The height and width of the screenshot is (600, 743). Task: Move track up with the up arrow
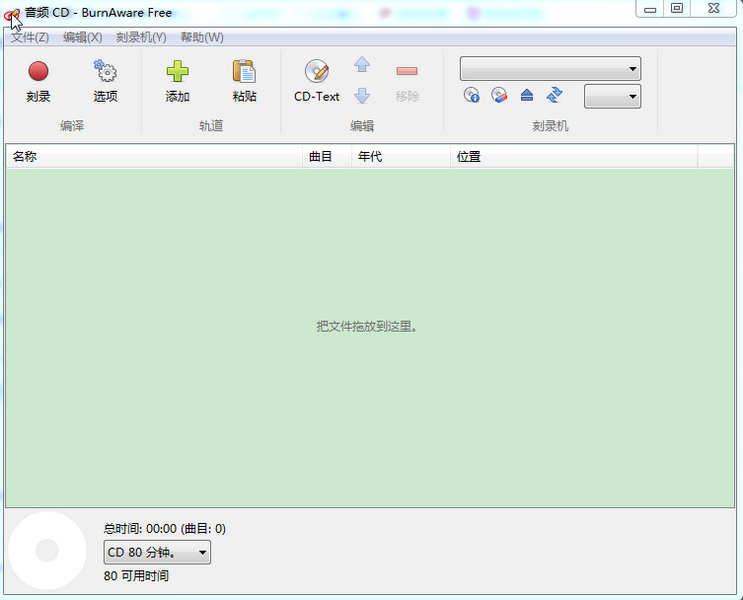362,64
